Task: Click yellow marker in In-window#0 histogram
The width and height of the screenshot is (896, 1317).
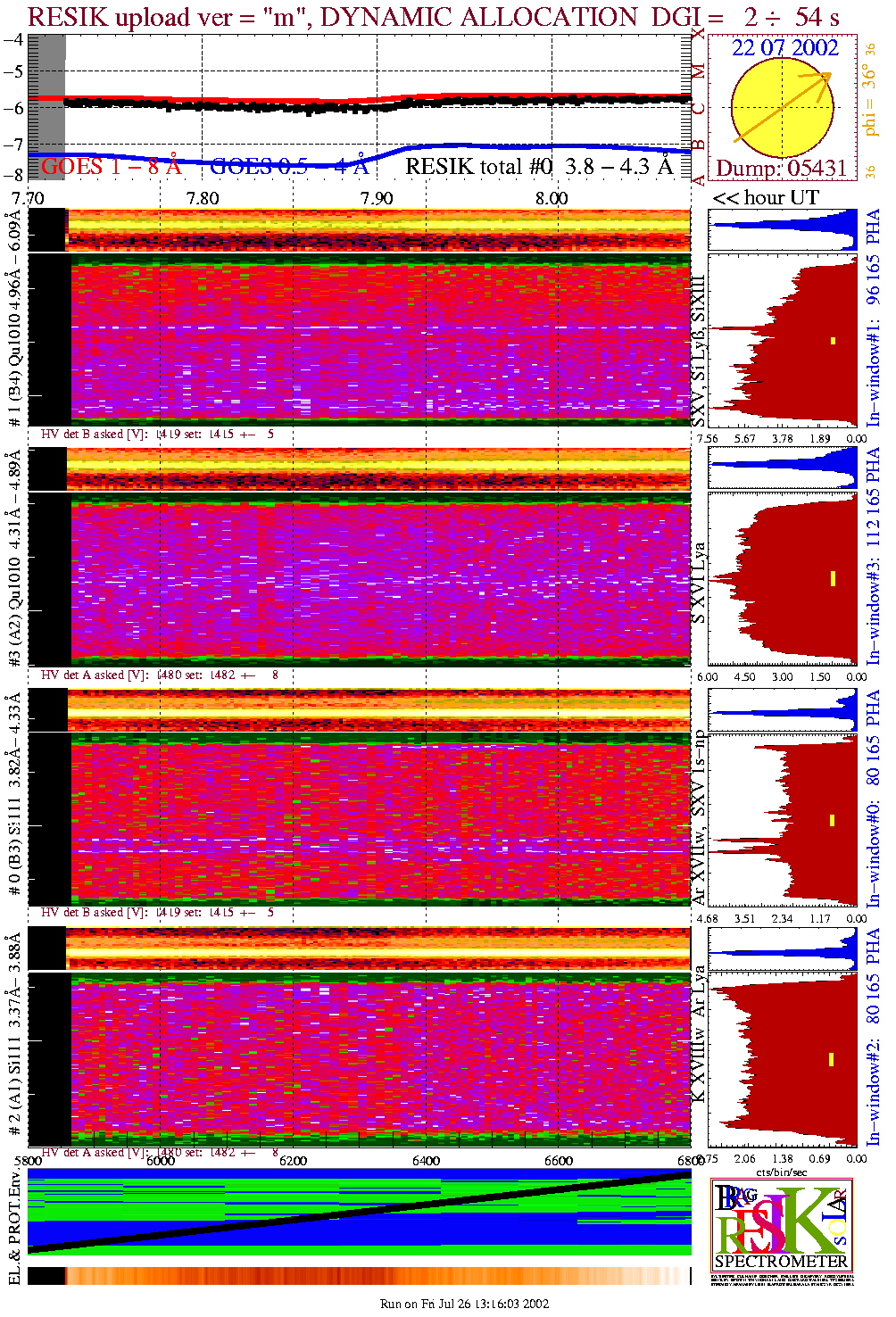Action: [x=833, y=820]
